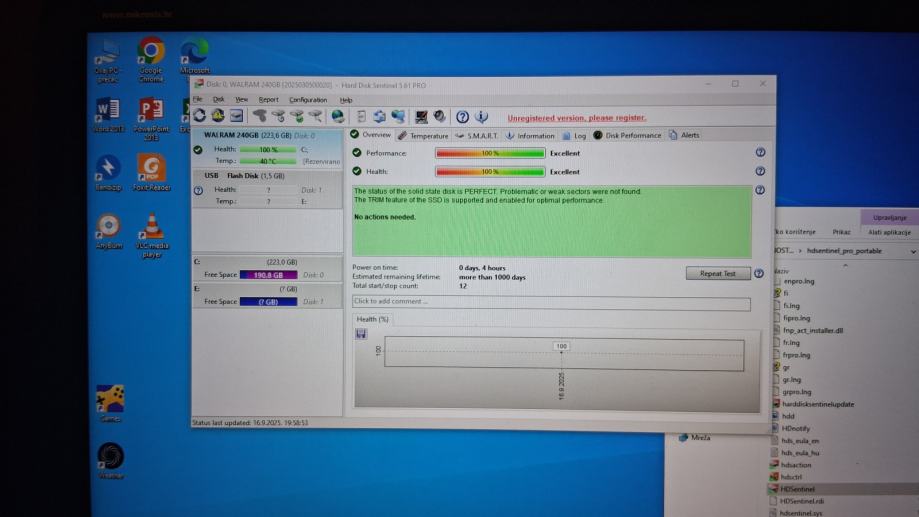Click the blue arrows sync icon in toolbar

[379, 116]
